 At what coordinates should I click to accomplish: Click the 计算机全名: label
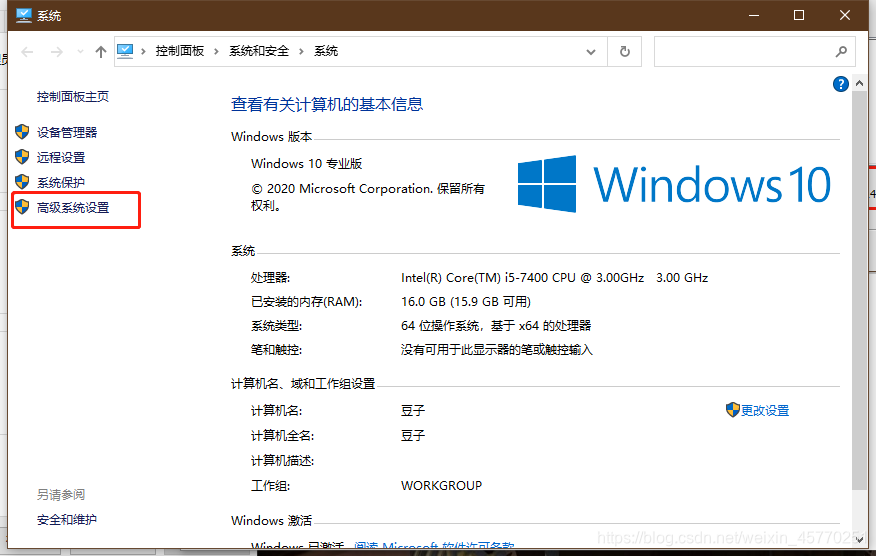pyautogui.click(x=283, y=436)
